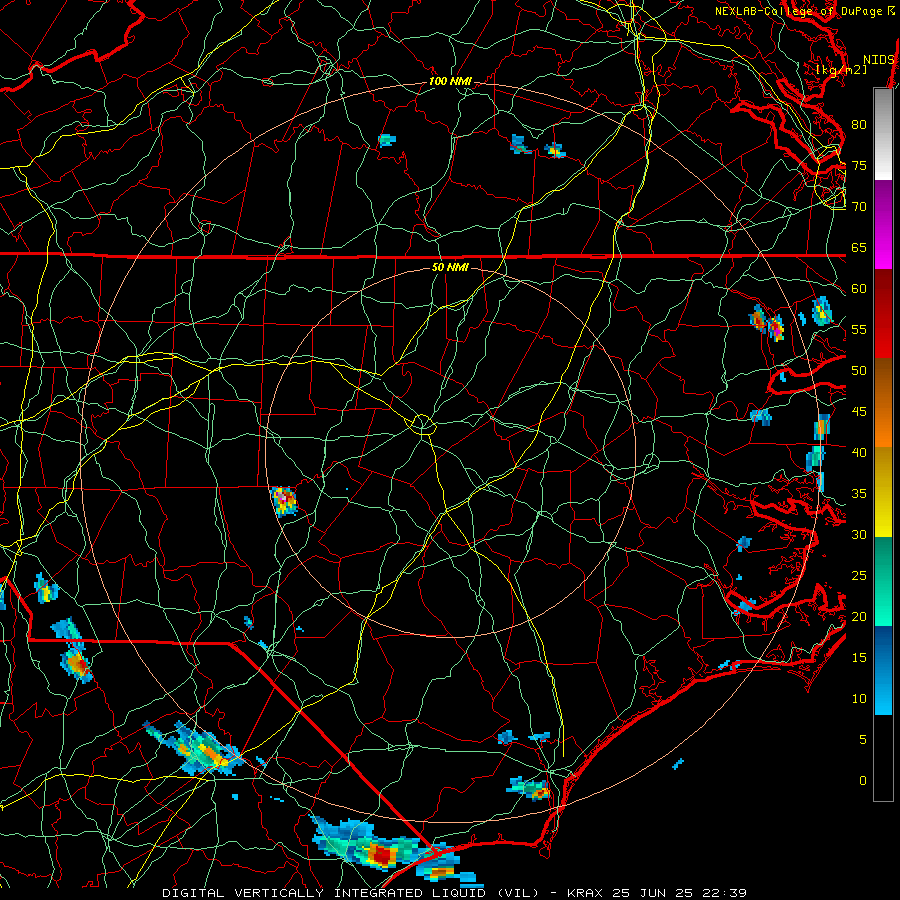Click the 80 value on the scale
Screen dimensions: 900x900
pyautogui.click(x=859, y=125)
